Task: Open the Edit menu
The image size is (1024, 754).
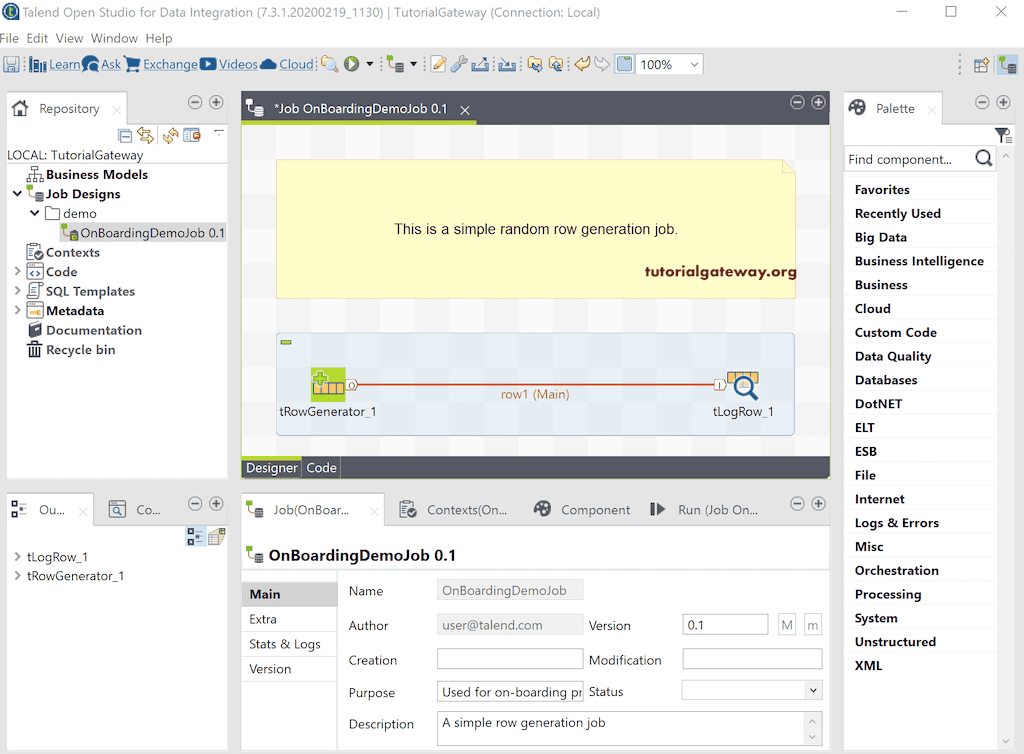Action: (x=37, y=39)
